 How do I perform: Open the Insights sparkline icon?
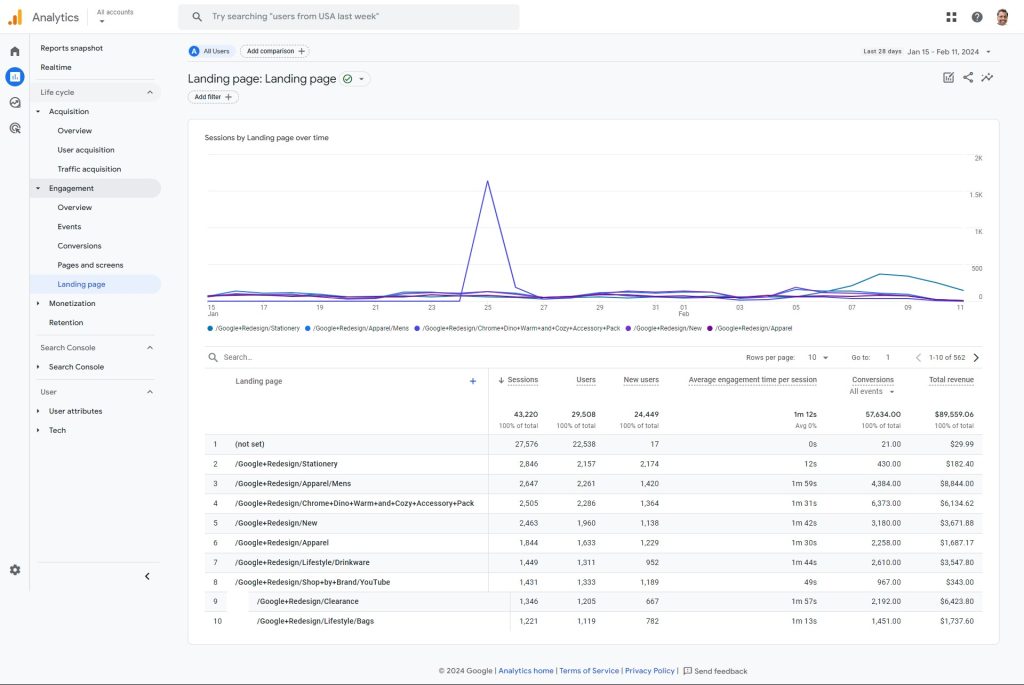coord(987,78)
